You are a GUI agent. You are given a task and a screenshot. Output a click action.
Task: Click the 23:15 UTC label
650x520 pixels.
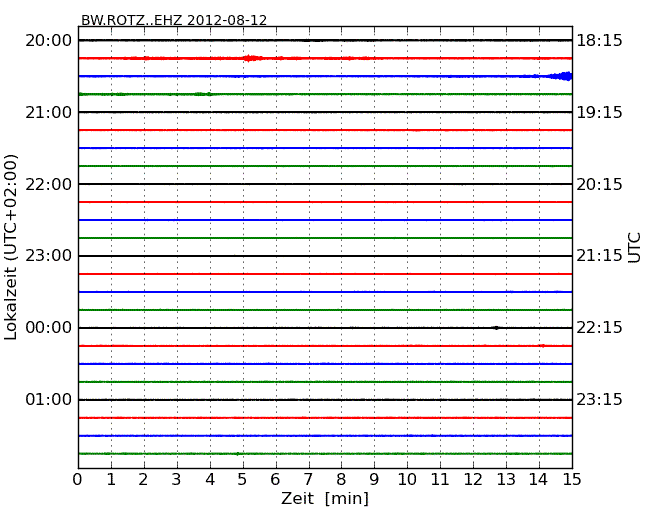pos(599,400)
